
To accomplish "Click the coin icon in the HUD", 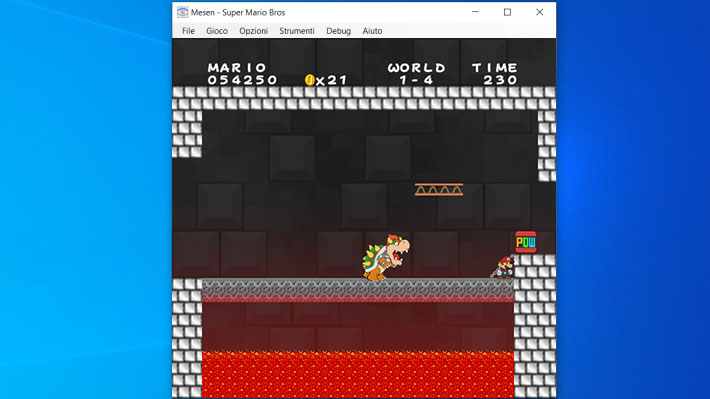I will (x=309, y=80).
